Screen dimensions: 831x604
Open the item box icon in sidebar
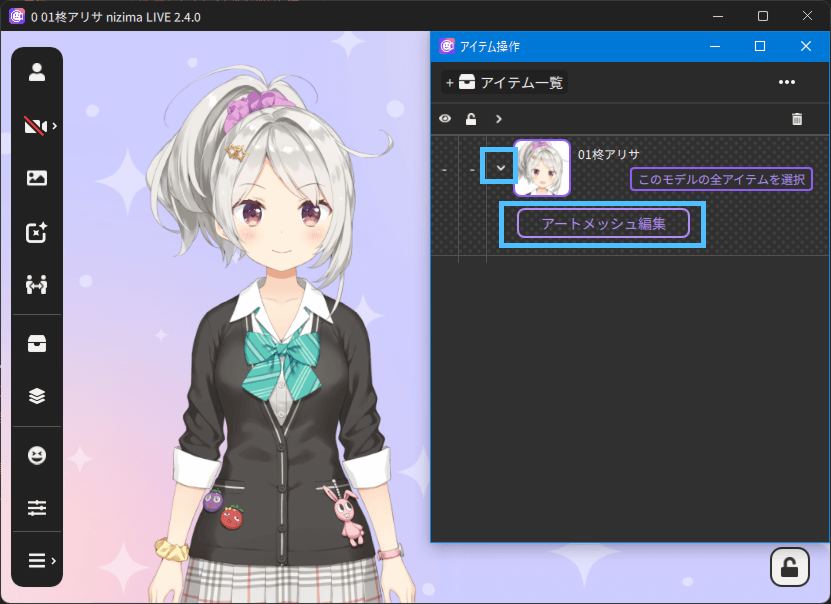37,343
